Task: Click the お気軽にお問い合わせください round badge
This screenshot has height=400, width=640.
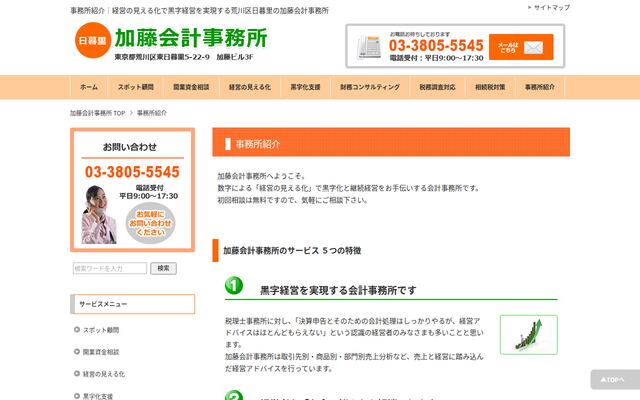Action: tap(150, 223)
